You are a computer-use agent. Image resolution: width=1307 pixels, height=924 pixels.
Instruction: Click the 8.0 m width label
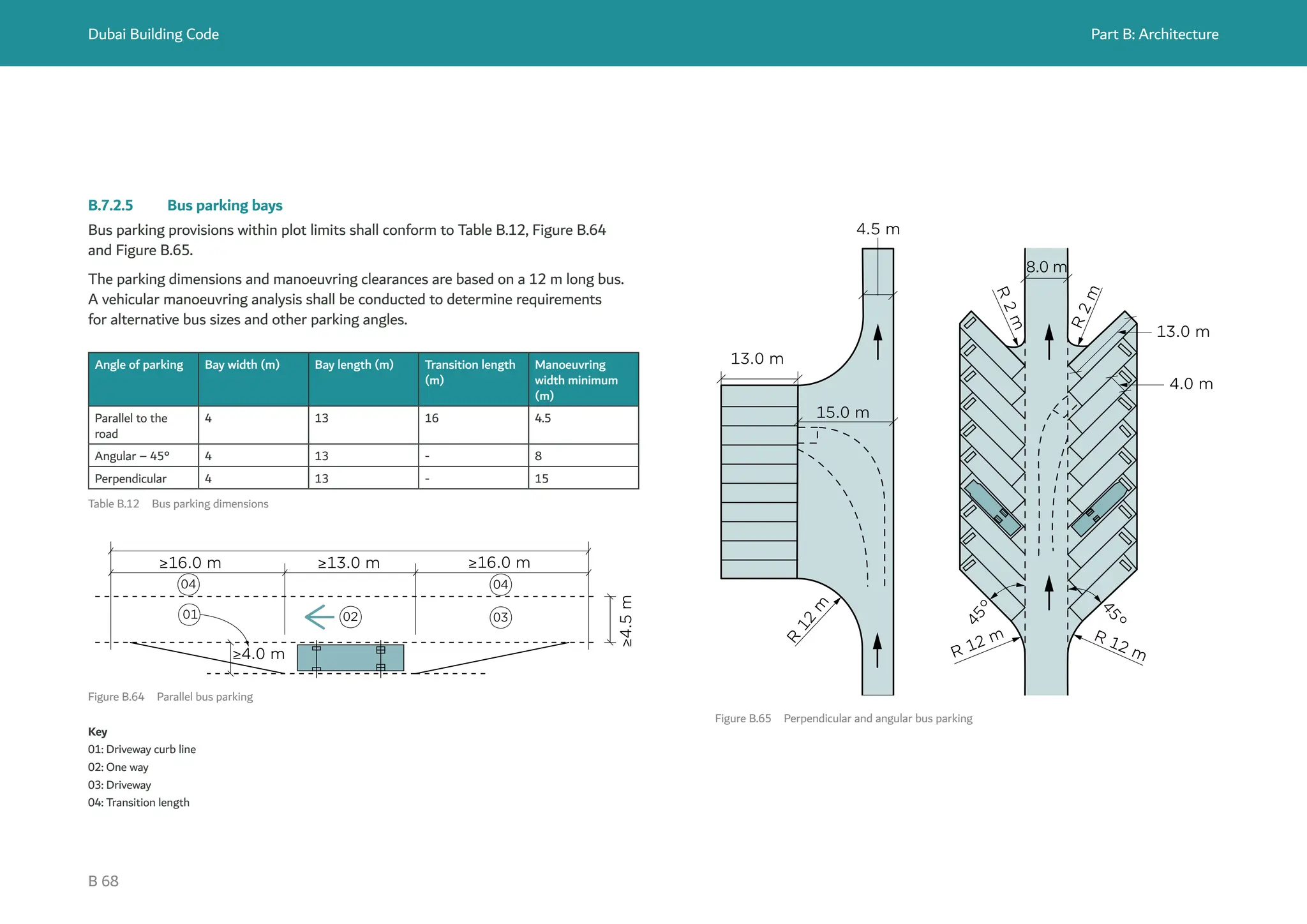[1046, 267]
